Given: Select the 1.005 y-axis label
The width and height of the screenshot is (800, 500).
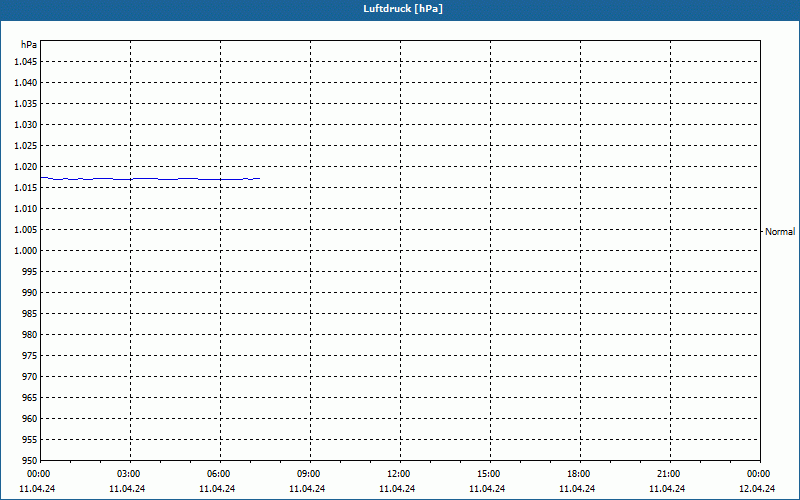Looking at the screenshot, I should tap(26, 230).
